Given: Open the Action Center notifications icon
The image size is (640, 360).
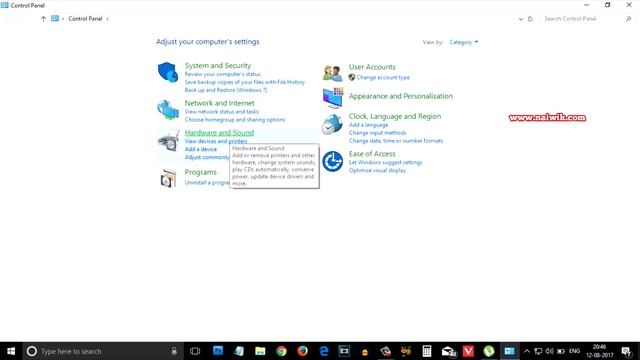Looking at the screenshot, I should [x=627, y=351].
